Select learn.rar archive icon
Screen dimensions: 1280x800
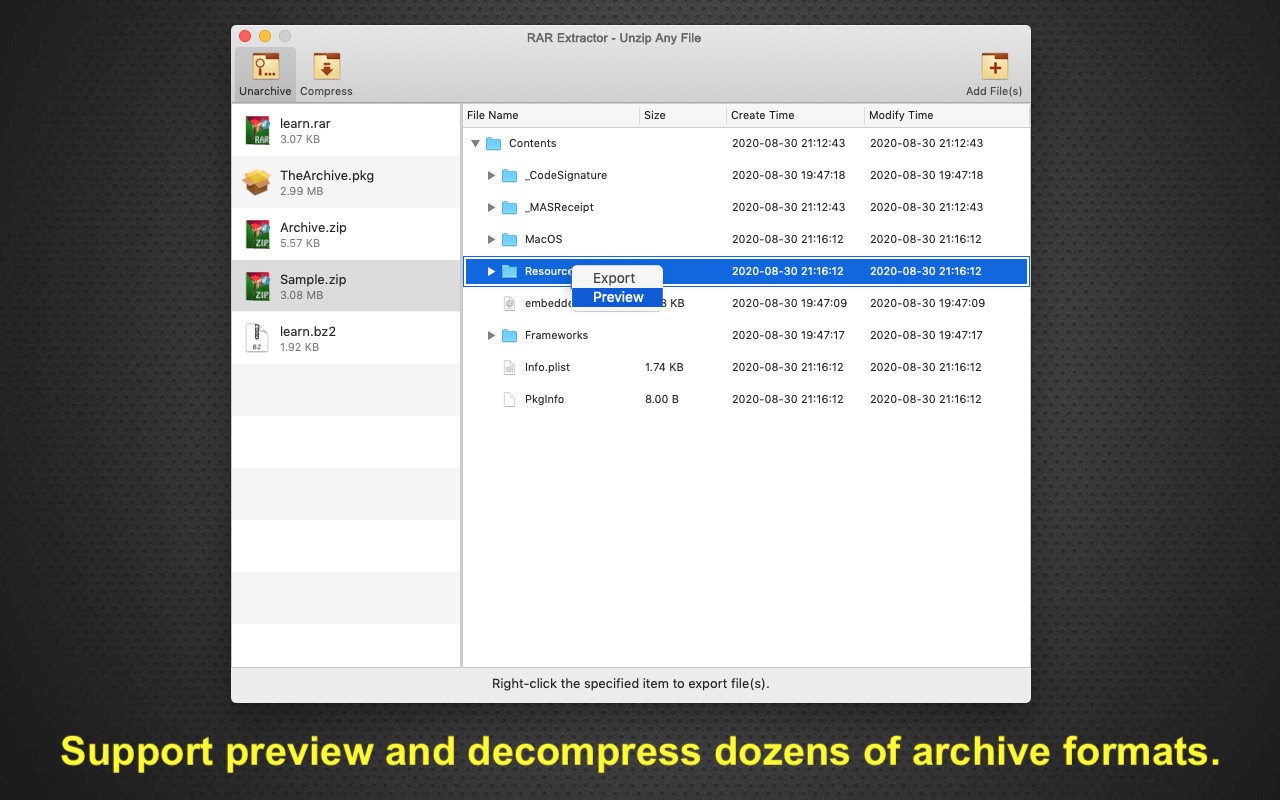[257, 130]
